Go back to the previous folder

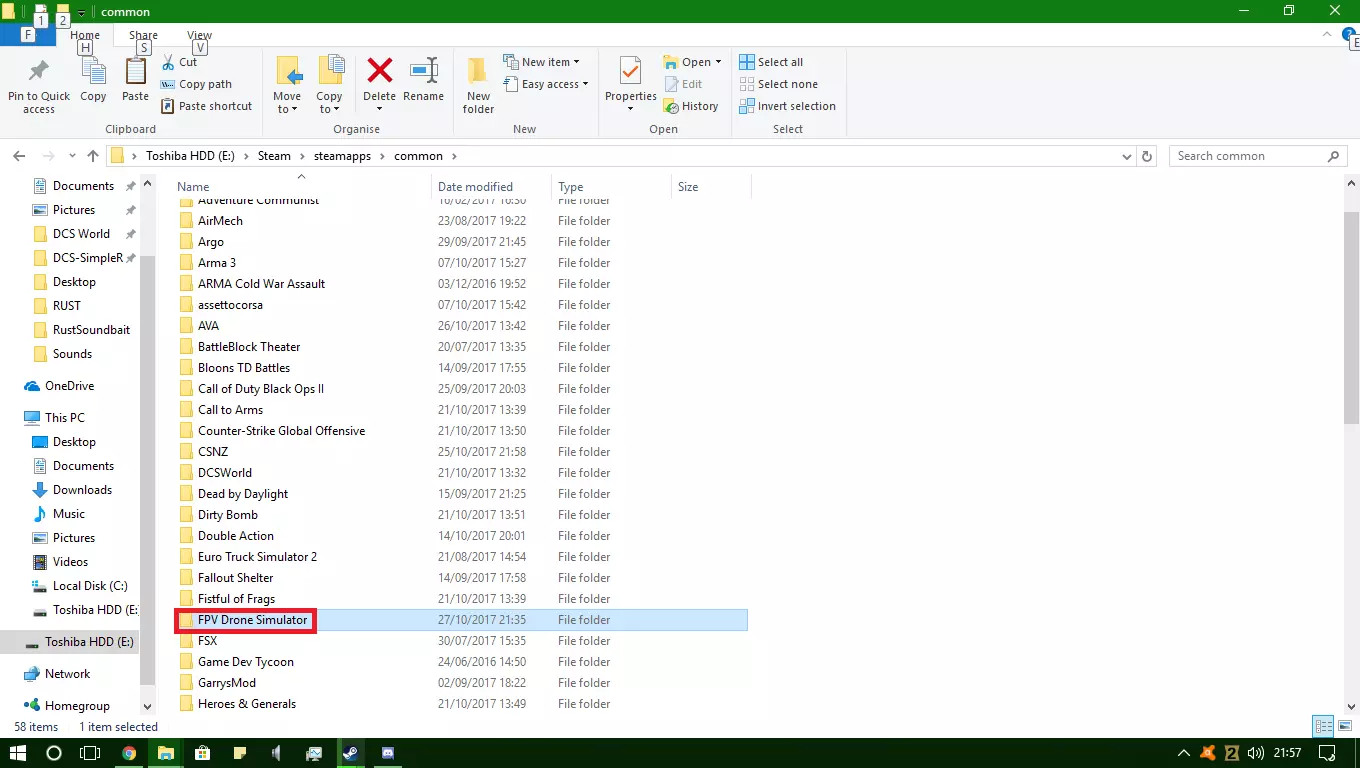(x=19, y=156)
